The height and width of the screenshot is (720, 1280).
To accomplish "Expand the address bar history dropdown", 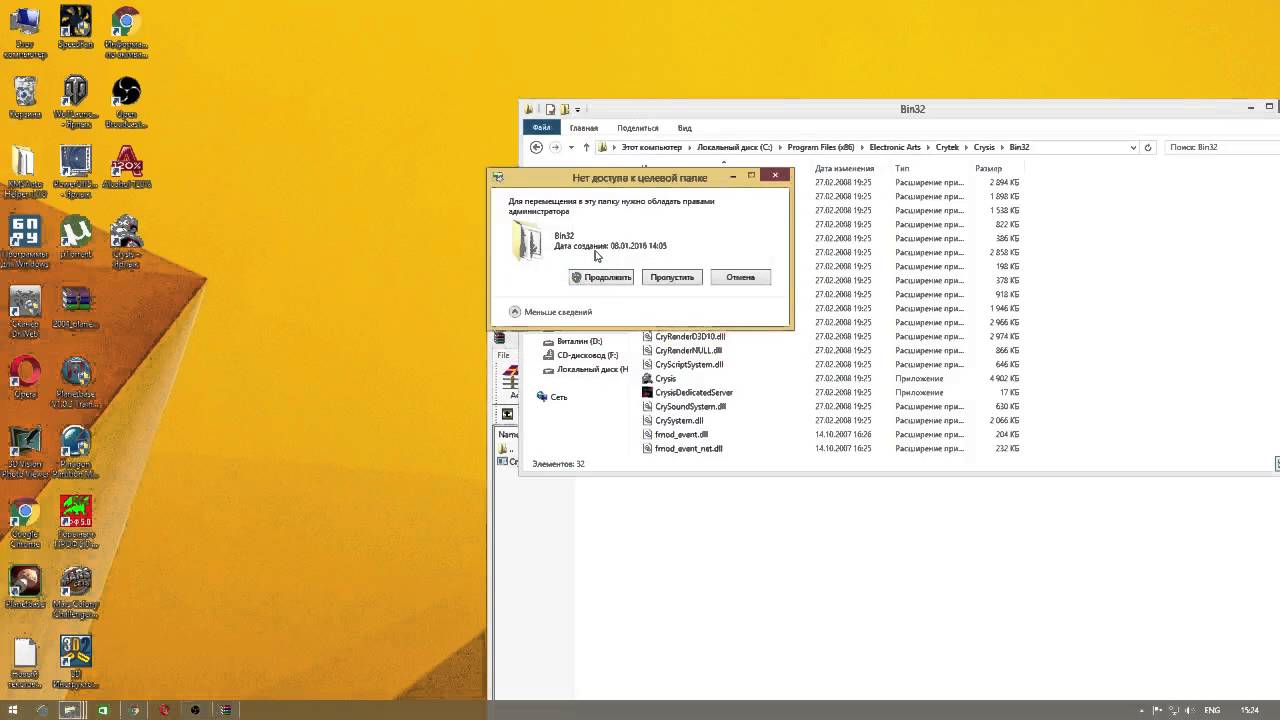I will pyautogui.click(x=1133, y=147).
